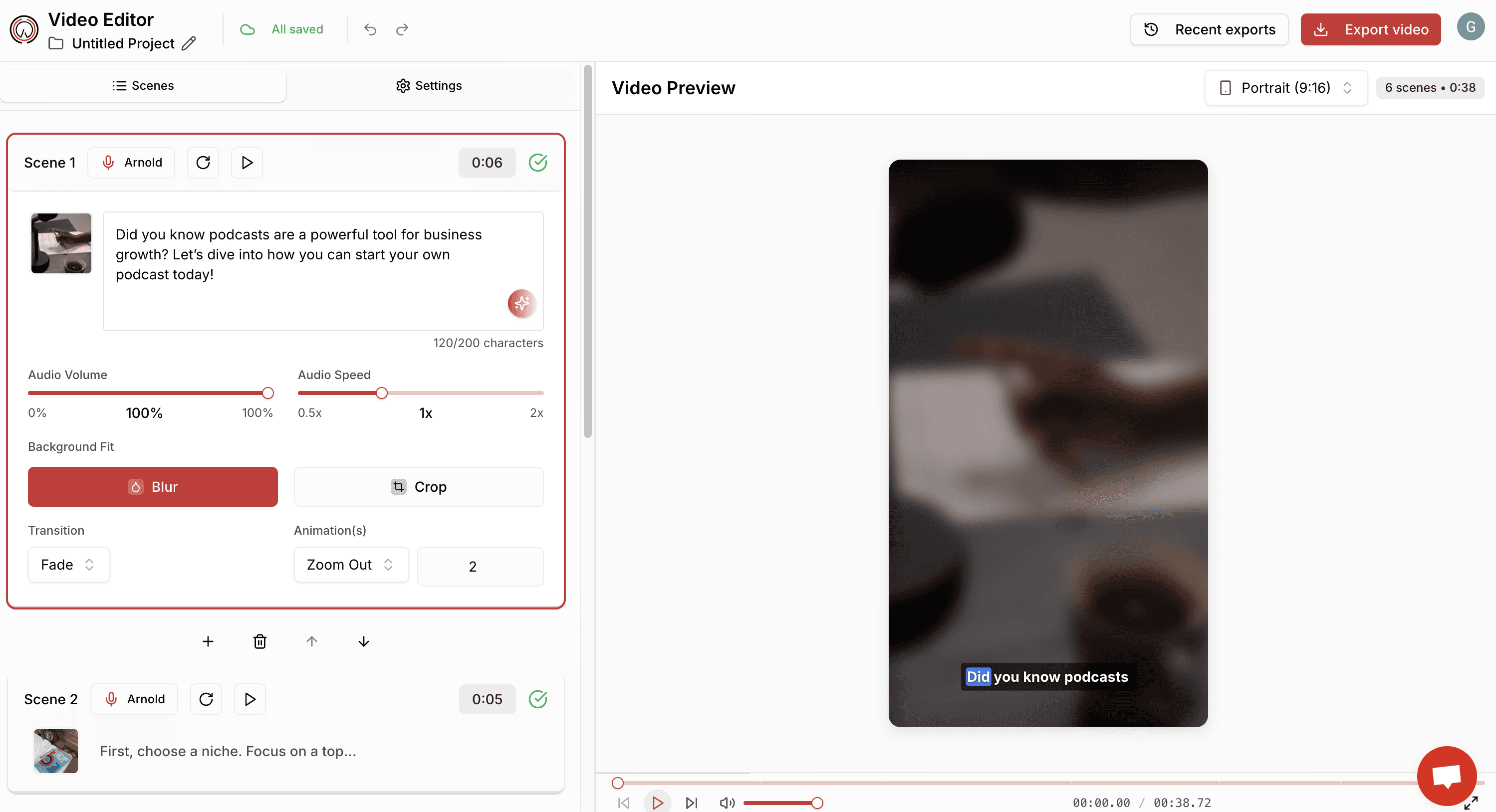Click the Scene 2 thumbnail image
Viewport: 1496px width, 812px height.
click(x=56, y=751)
